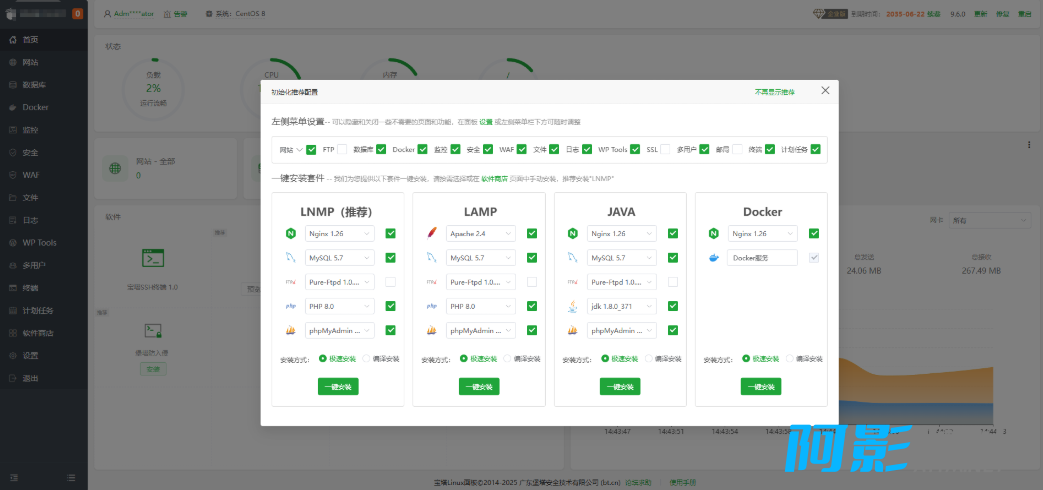The image size is (1043, 490).
Task: Select 编译安装 radio in LNMP card
Action: [366, 358]
